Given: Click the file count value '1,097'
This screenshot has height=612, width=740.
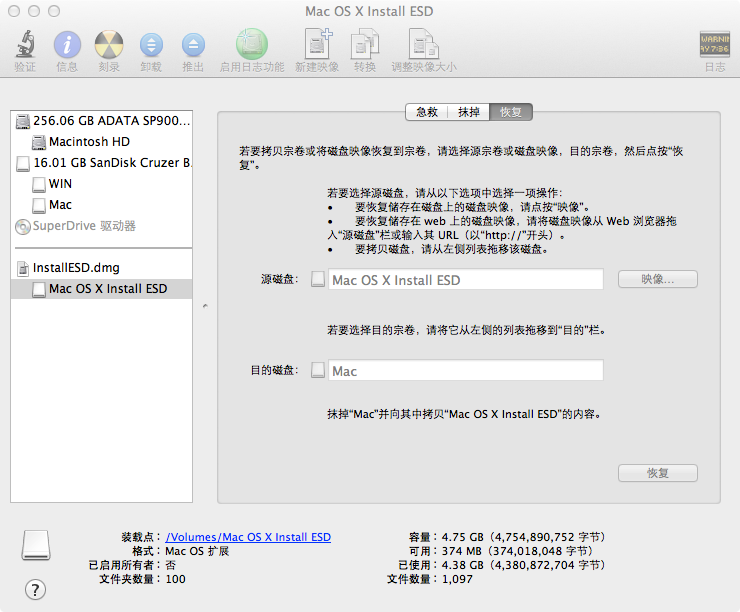Looking at the screenshot, I should (457, 579).
